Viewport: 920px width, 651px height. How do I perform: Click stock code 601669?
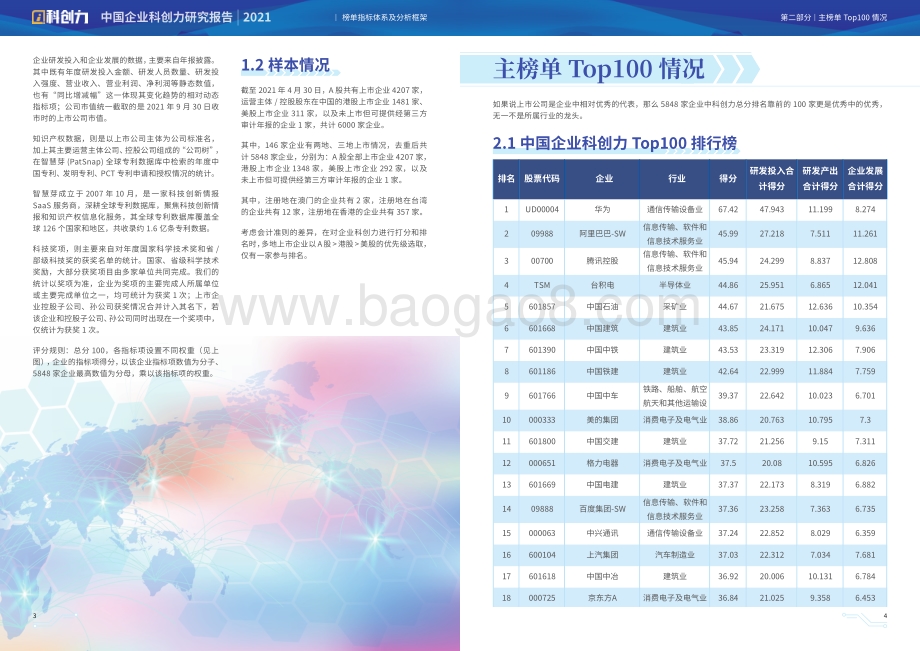(x=542, y=485)
